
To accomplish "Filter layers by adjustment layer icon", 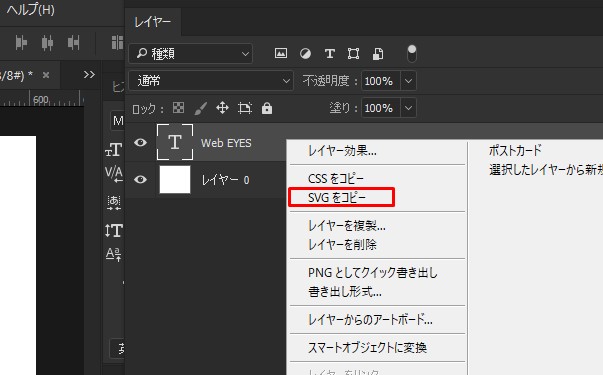I will coord(305,53).
